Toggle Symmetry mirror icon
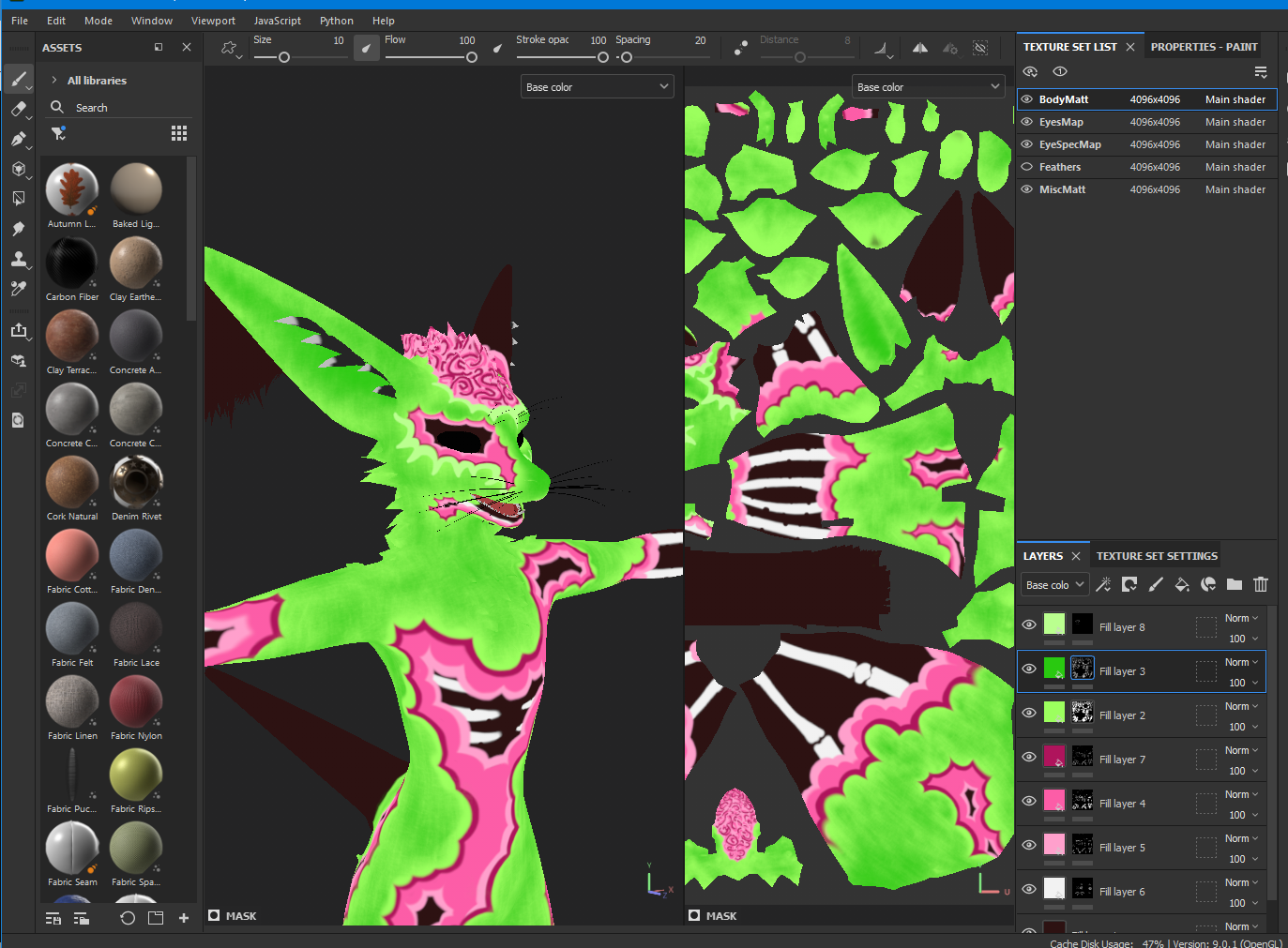 pyautogui.click(x=920, y=48)
